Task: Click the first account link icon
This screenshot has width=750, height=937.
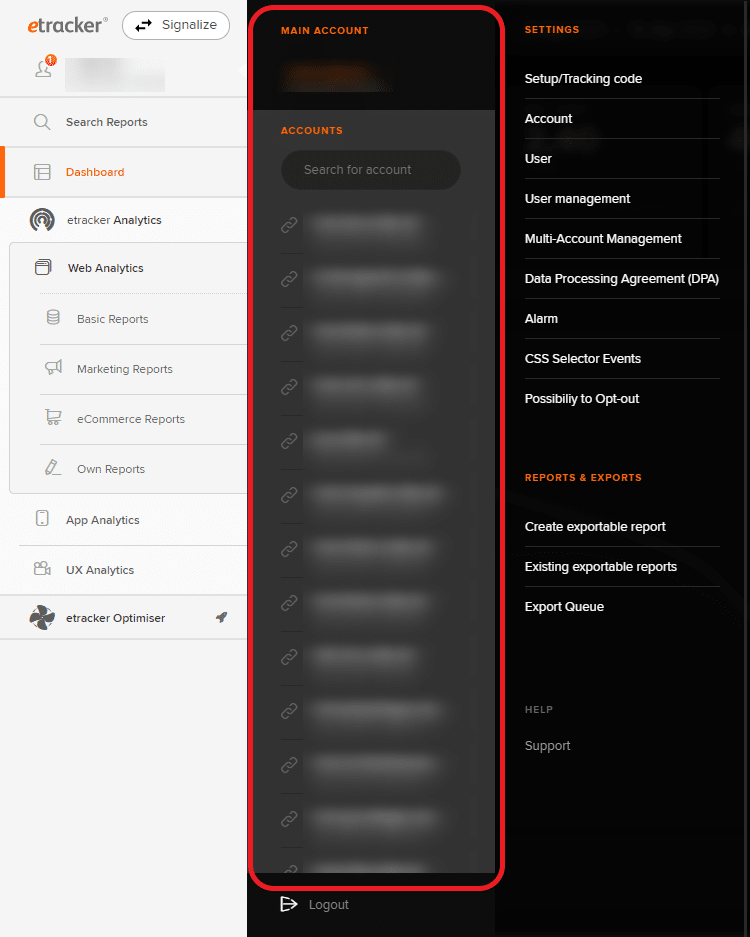Action: [289, 225]
